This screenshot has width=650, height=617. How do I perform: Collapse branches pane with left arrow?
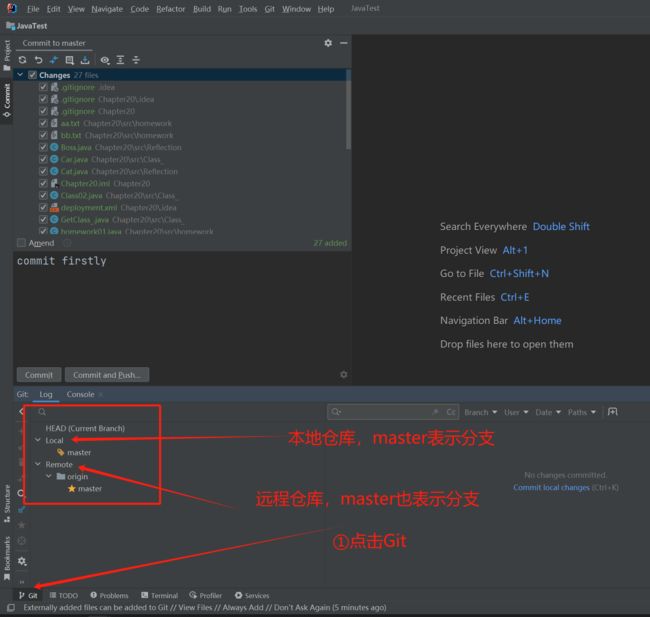pyautogui.click(x=21, y=412)
